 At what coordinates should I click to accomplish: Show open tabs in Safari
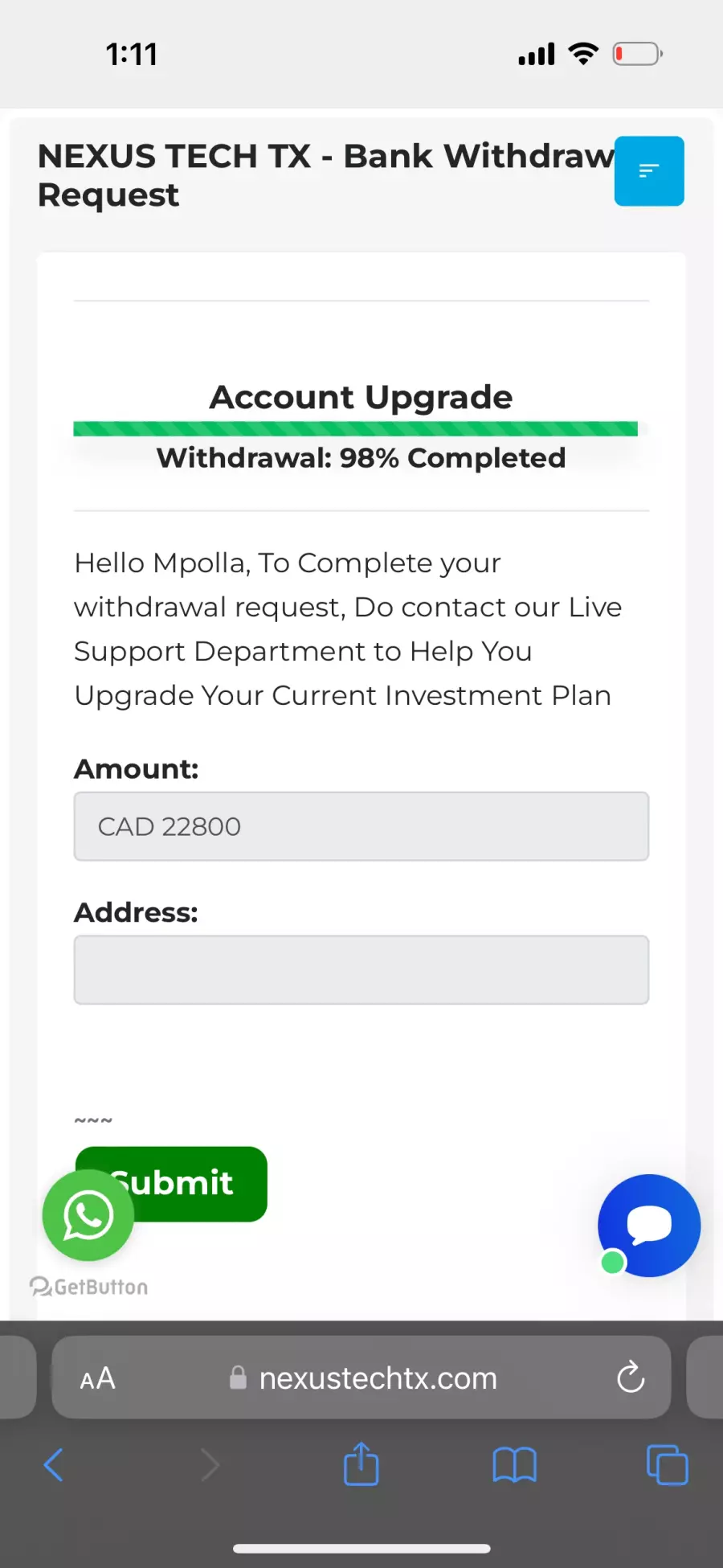(668, 1465)
